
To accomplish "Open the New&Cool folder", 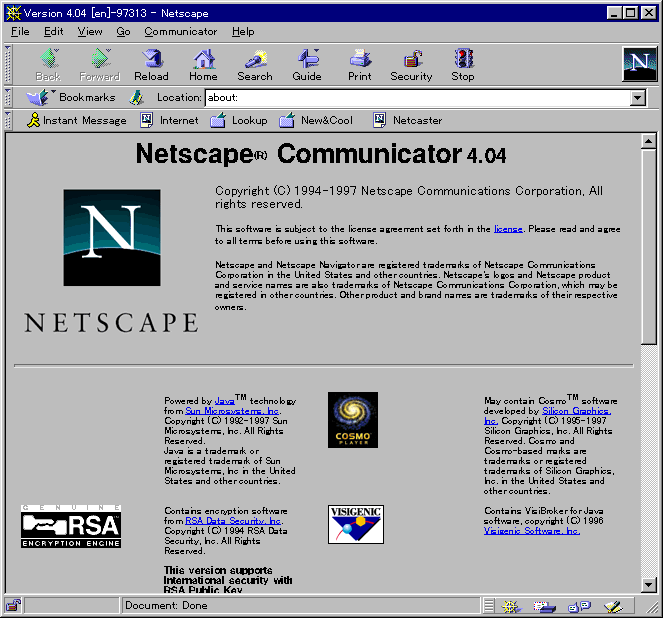I will (316, 120).
